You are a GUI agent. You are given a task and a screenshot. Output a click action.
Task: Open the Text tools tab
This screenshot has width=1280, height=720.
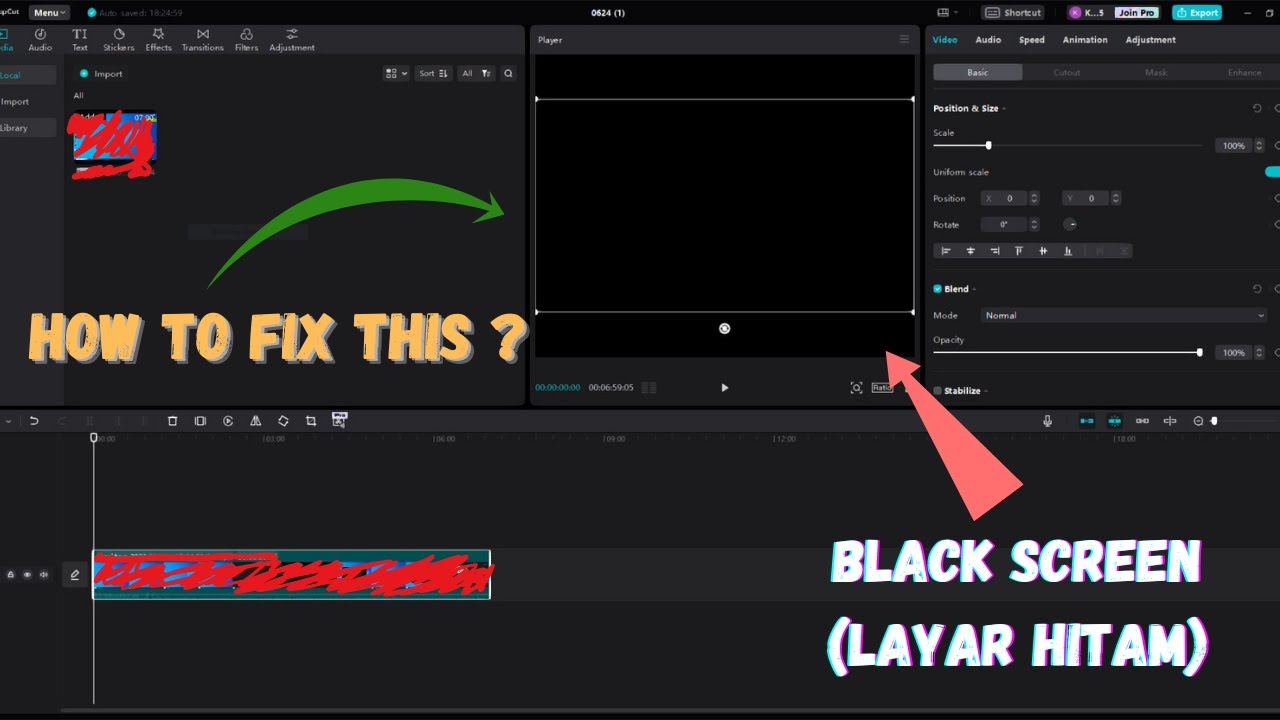(79, 40)
